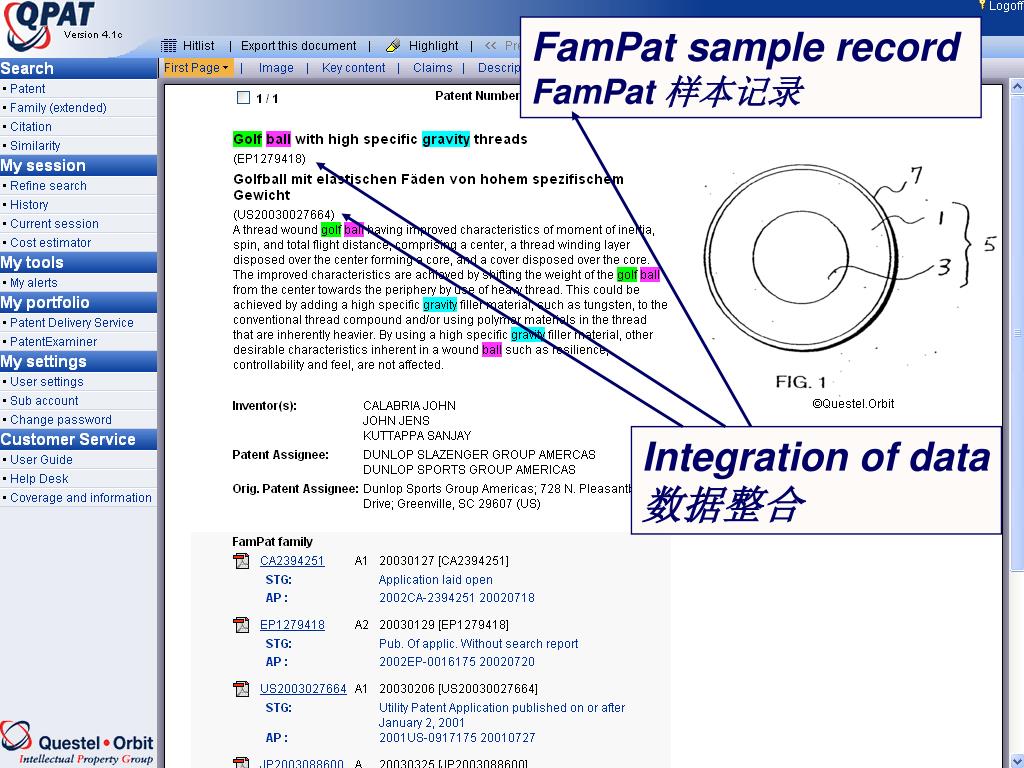Click Export this document
This screenshot has width=1024, height=768.
(x=298, y=46)
